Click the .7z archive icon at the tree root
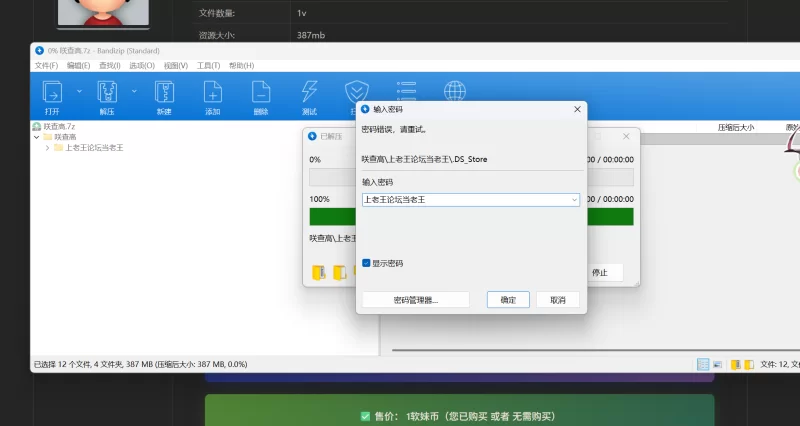This screenshot has height=426, width=800. coord(37,126)
